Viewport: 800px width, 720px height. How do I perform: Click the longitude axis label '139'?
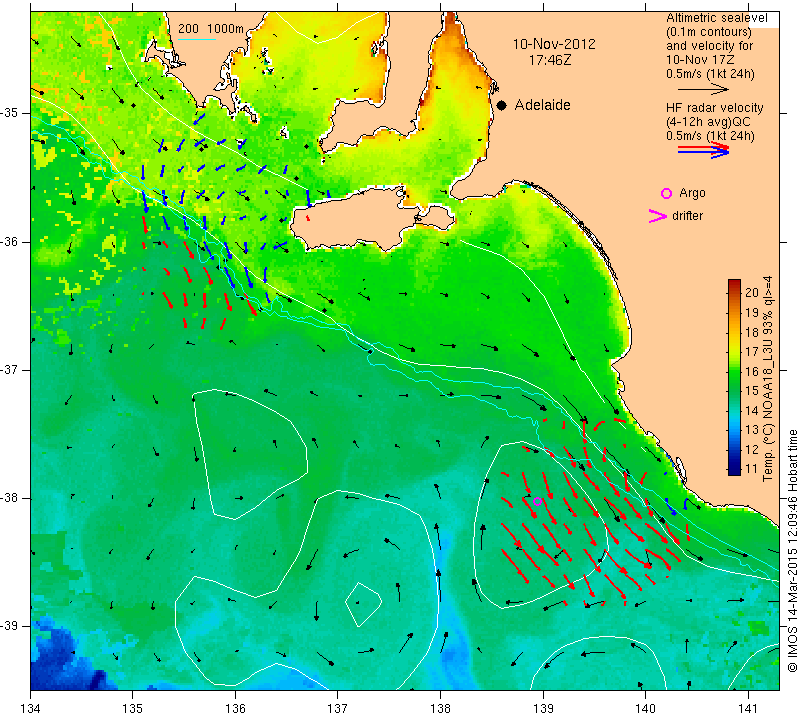[543, 708]
